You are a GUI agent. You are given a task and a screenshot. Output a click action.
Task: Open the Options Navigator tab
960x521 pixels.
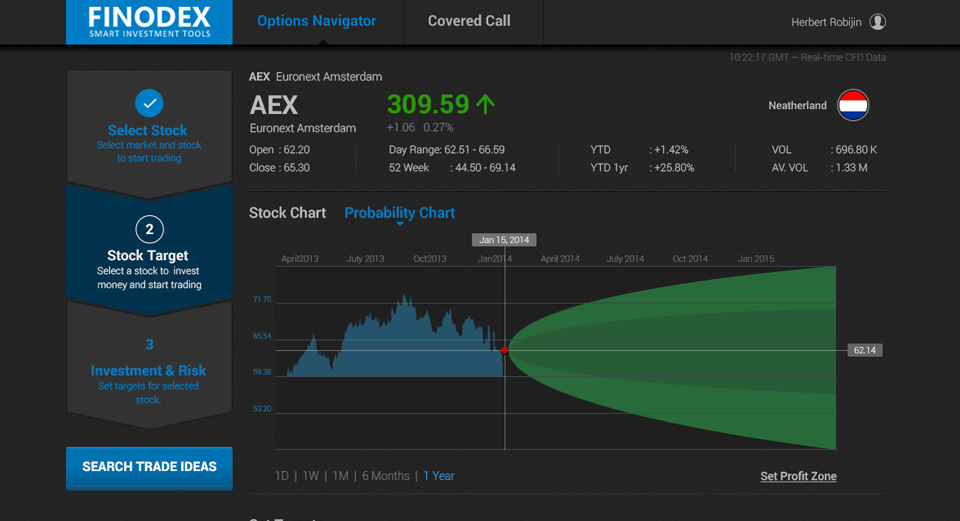(316, 21)
